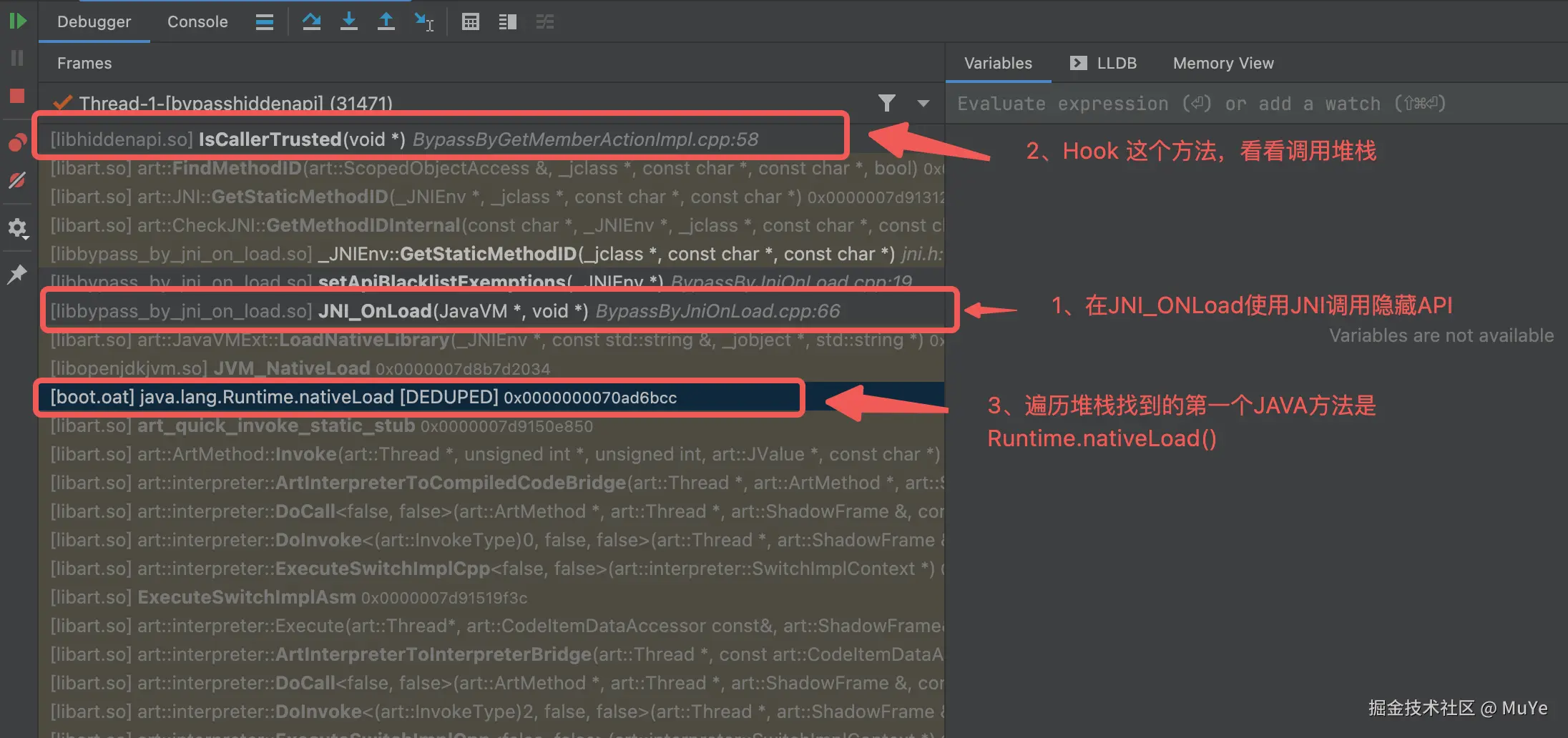
Task: Resume program execution
Action: (18, 21)
